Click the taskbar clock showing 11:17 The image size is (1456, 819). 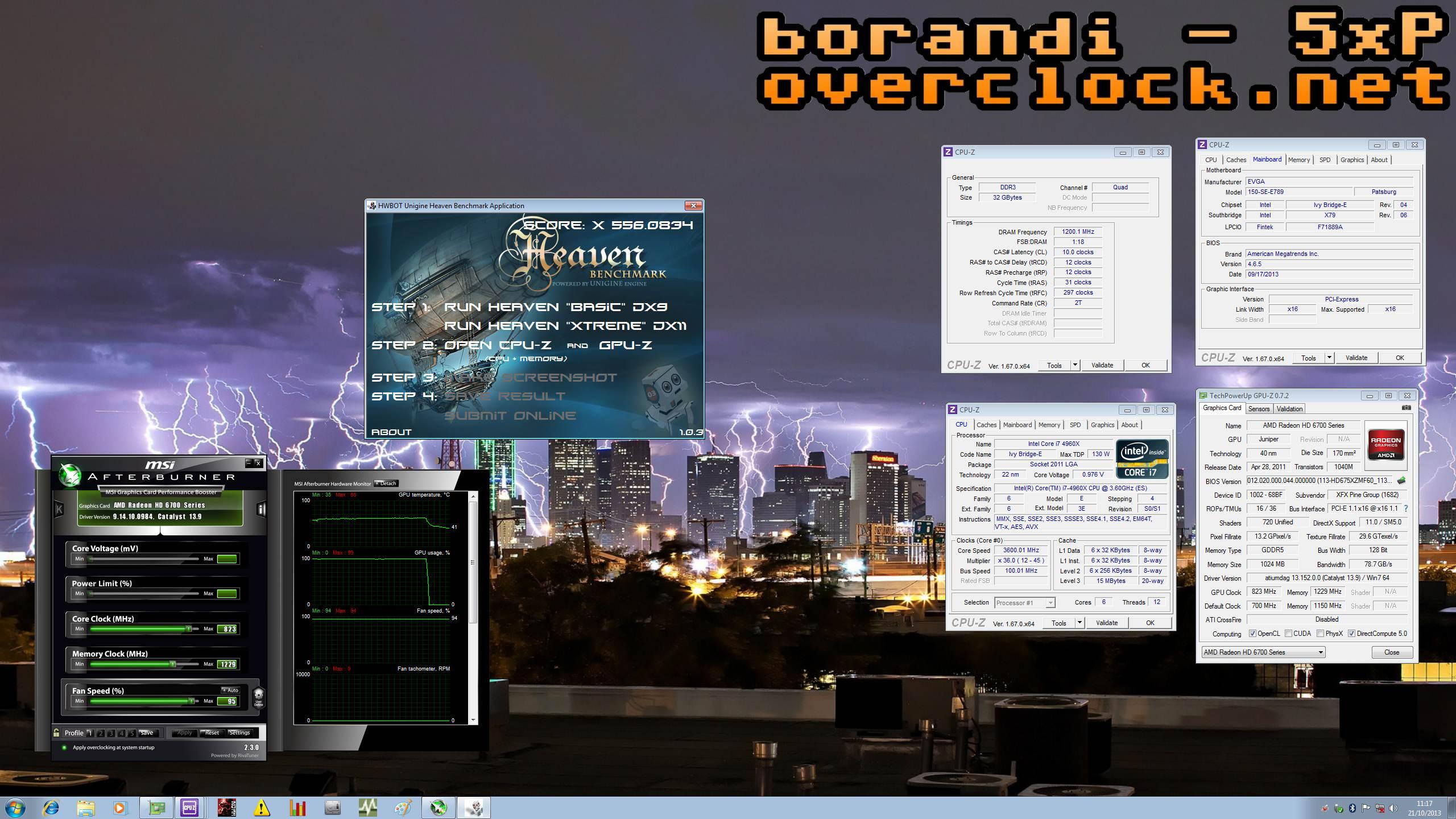(x=1424, y=808)
